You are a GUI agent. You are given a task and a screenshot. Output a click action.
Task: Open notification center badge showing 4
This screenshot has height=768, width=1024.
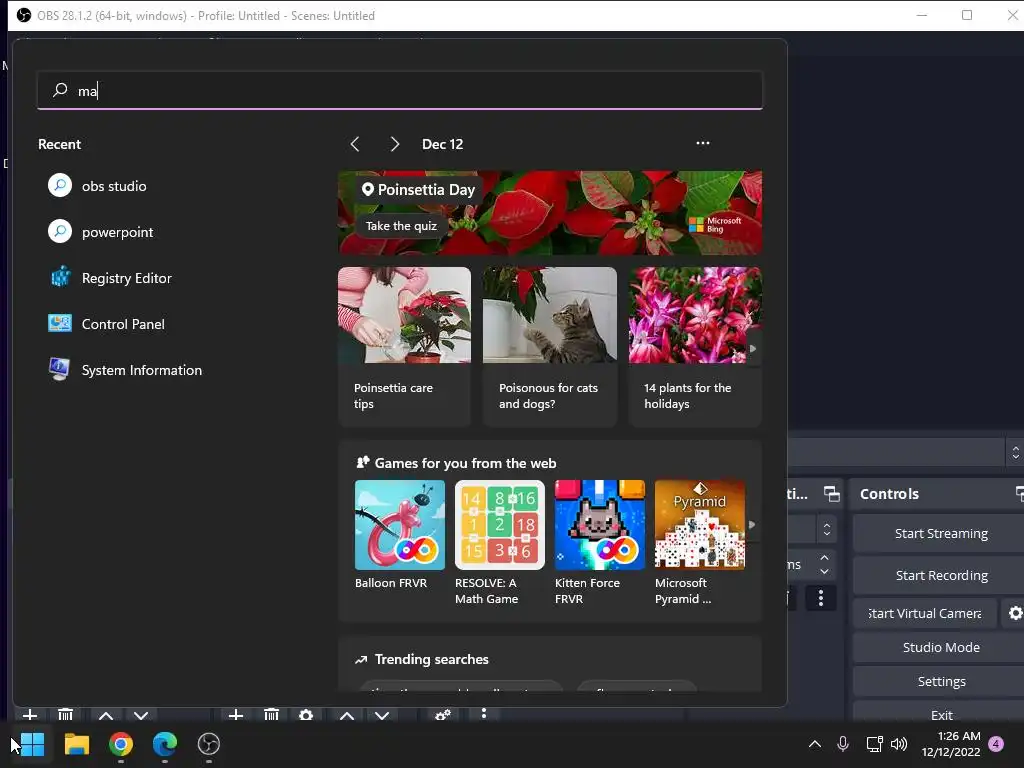click(x=996, y=744)
